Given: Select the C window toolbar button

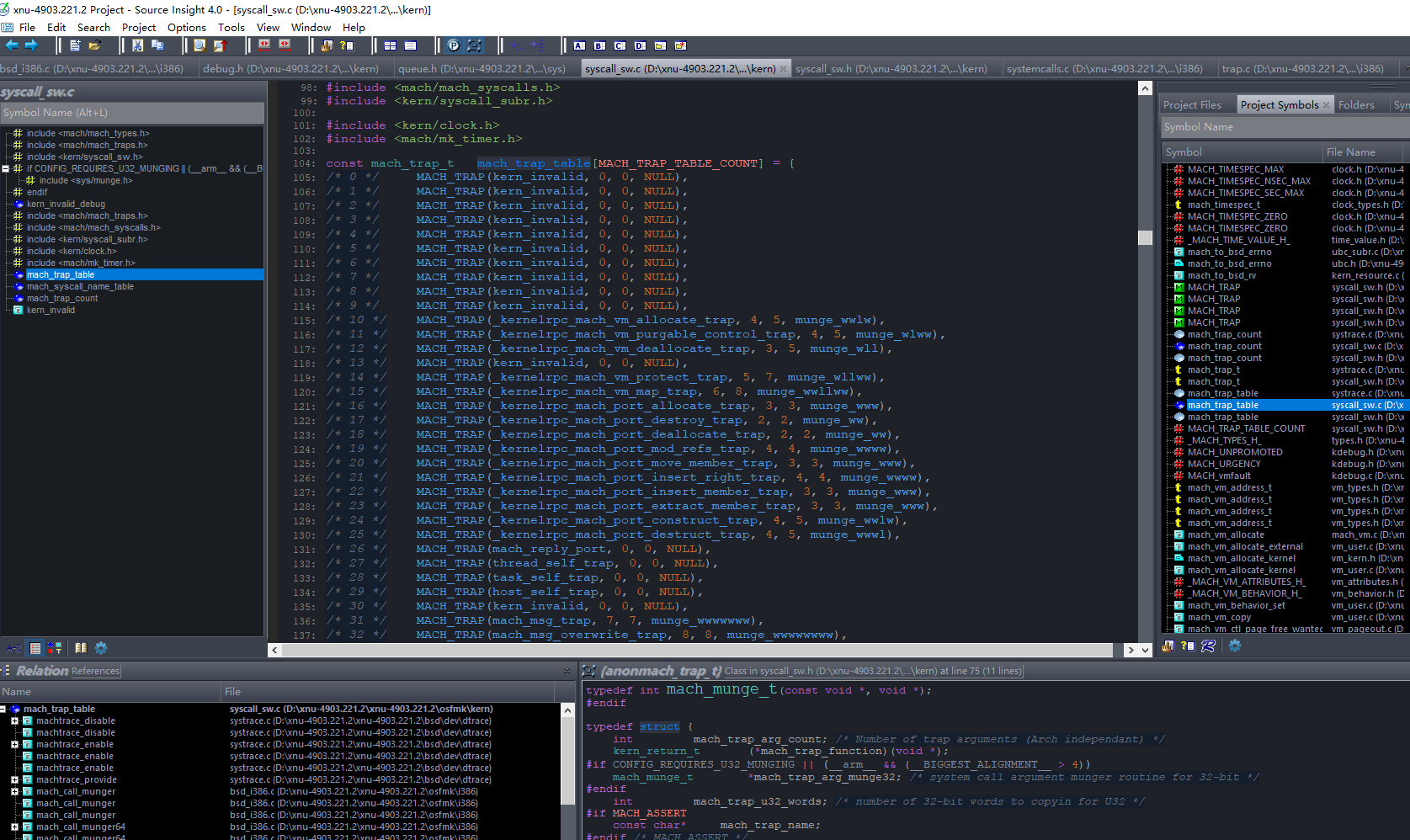Looking at the screenshot, I should [620, 45].
